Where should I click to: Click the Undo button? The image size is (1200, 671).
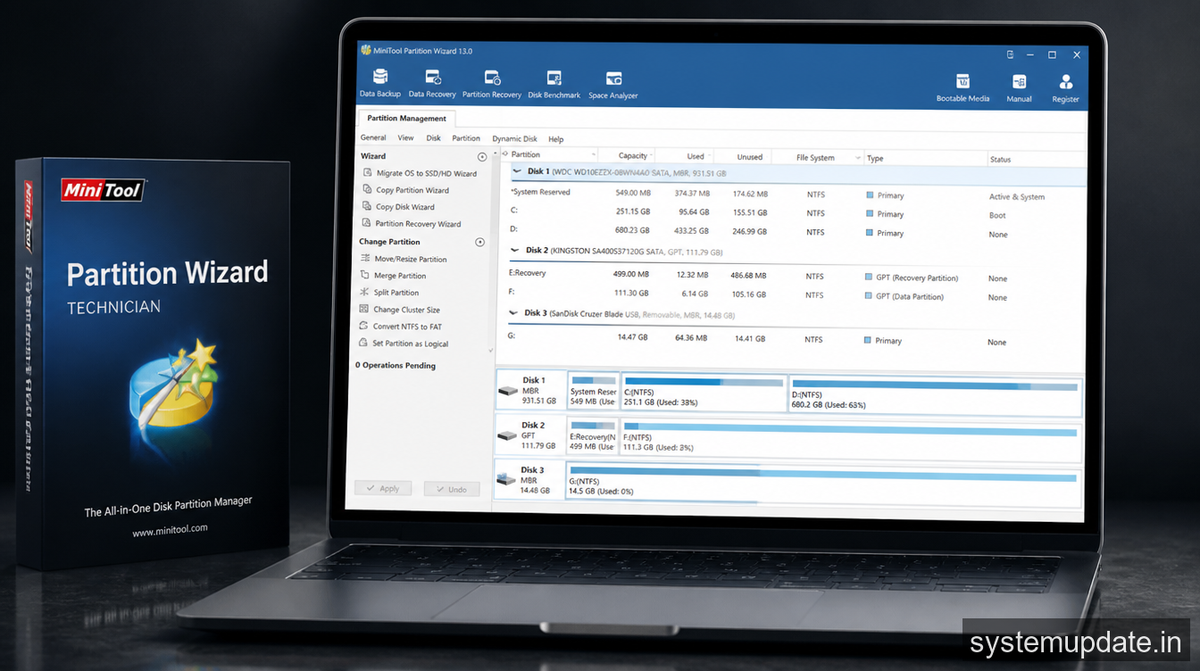point(451,489)
